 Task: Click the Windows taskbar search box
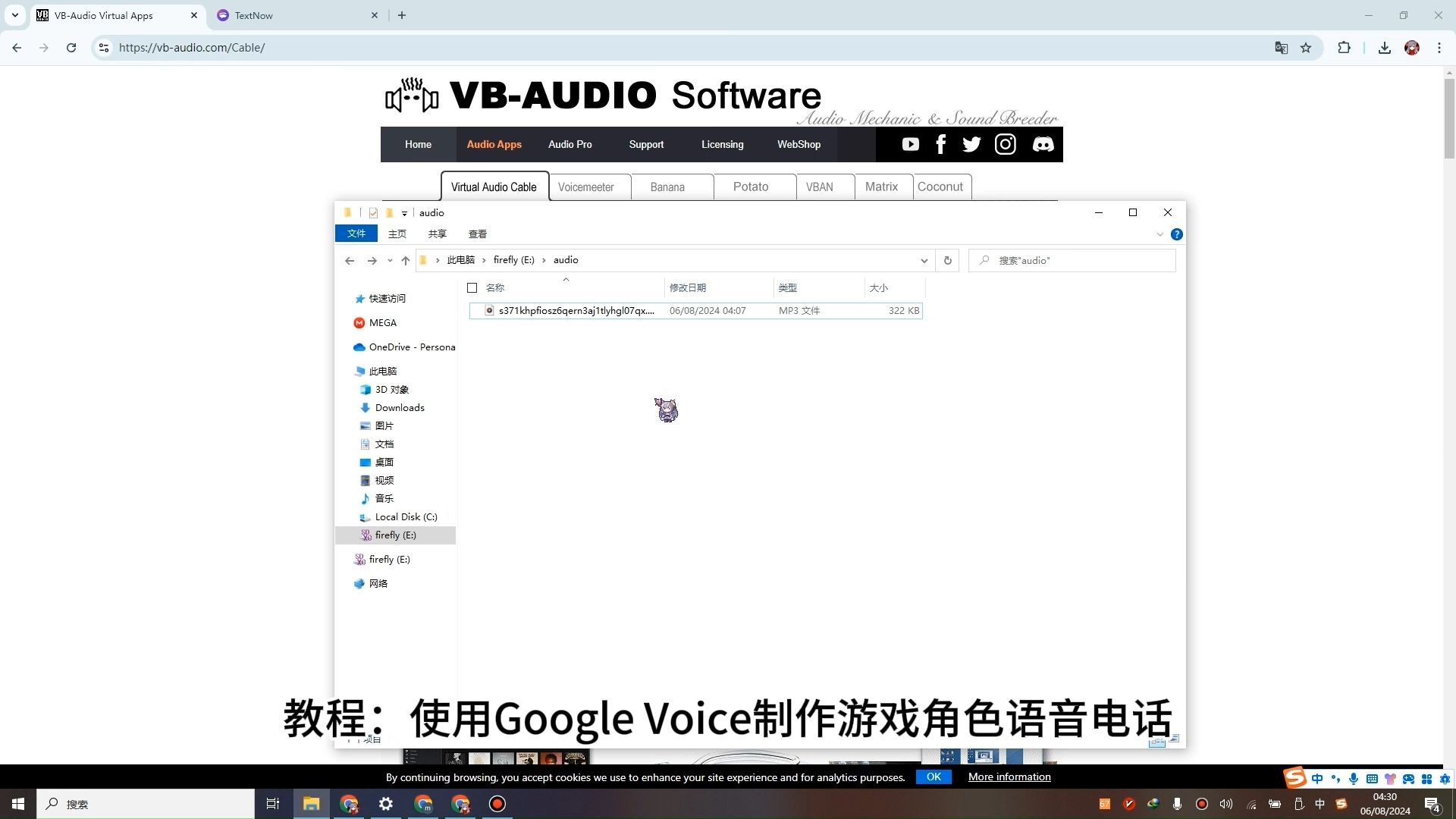[146, 804]
